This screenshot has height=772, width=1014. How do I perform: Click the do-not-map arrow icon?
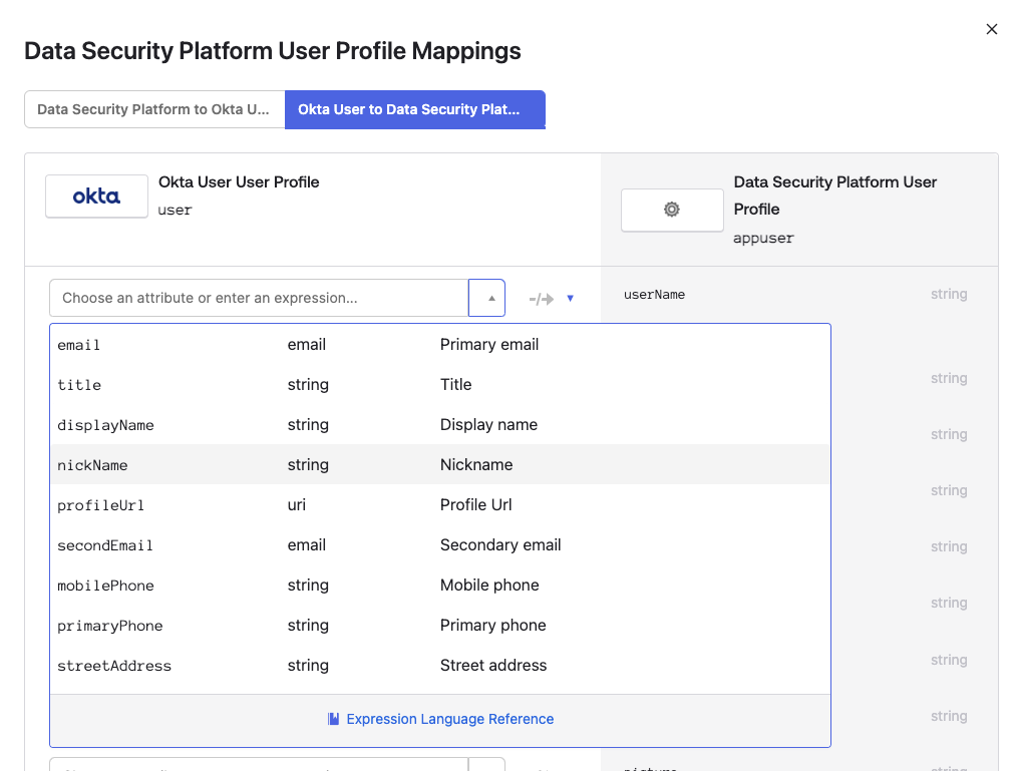pos(541,299)
